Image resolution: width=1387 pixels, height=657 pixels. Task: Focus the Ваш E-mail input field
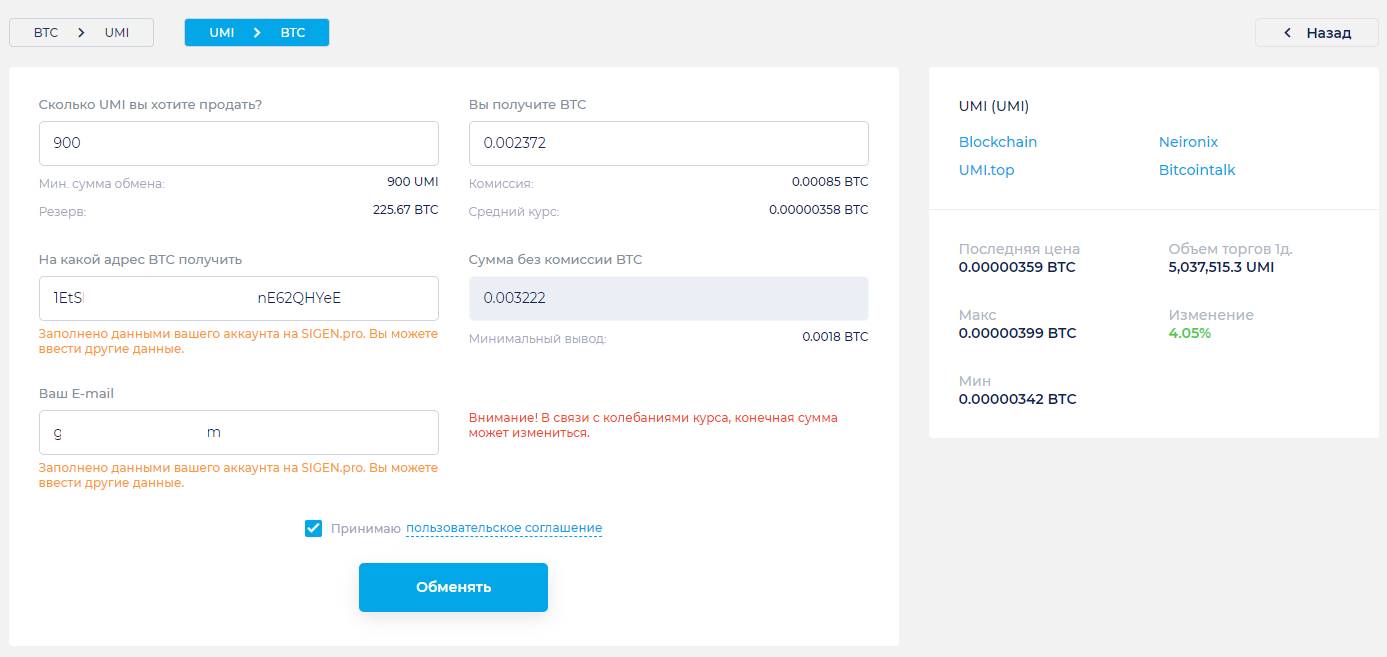click(239, 432)
